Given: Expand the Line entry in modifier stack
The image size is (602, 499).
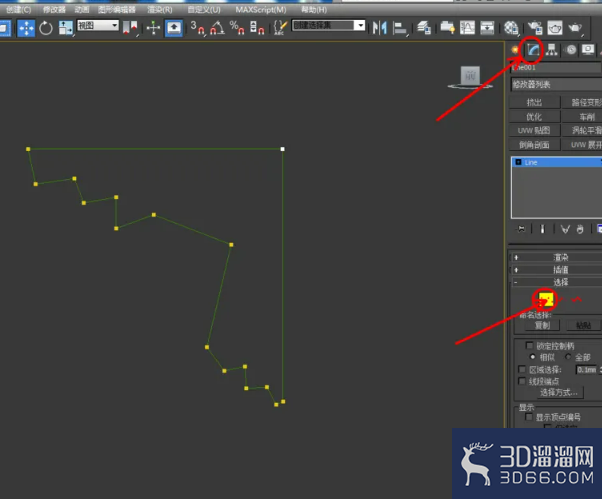Looking at the screenshot, I should pos(518,162).
